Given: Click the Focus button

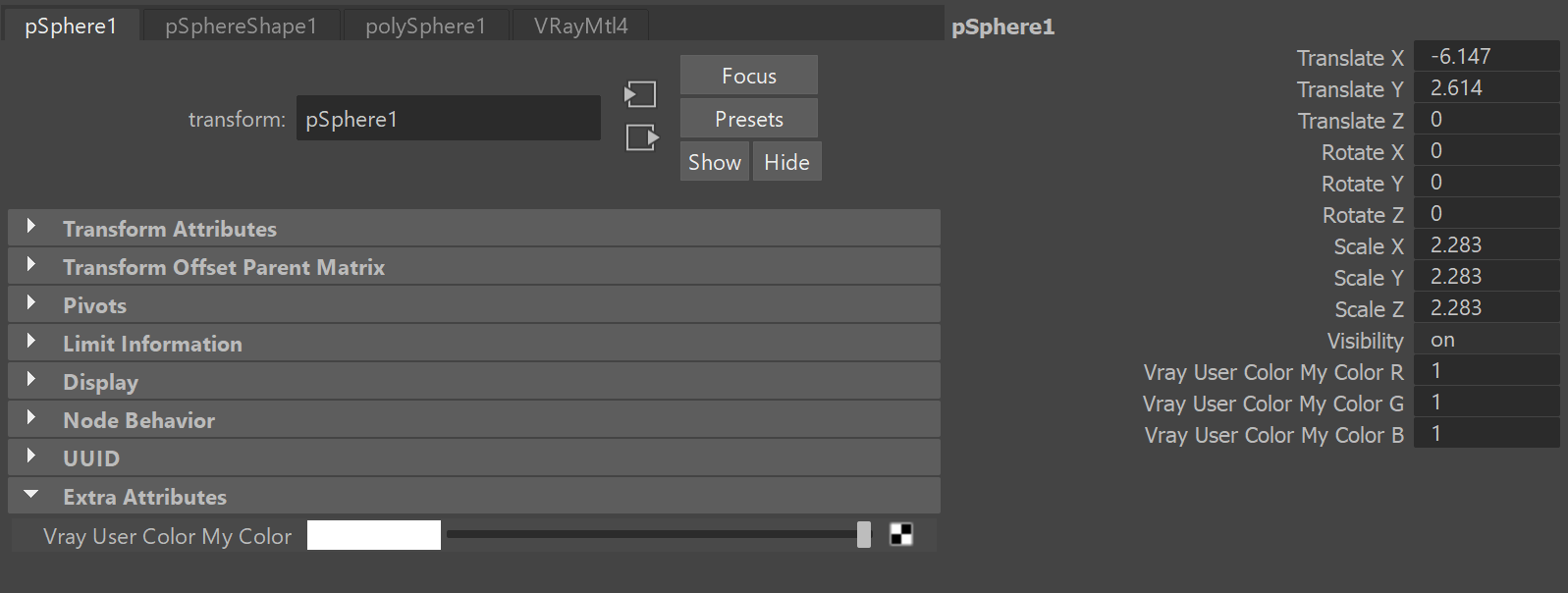Looking at the screenshot, I should point(749,76).
